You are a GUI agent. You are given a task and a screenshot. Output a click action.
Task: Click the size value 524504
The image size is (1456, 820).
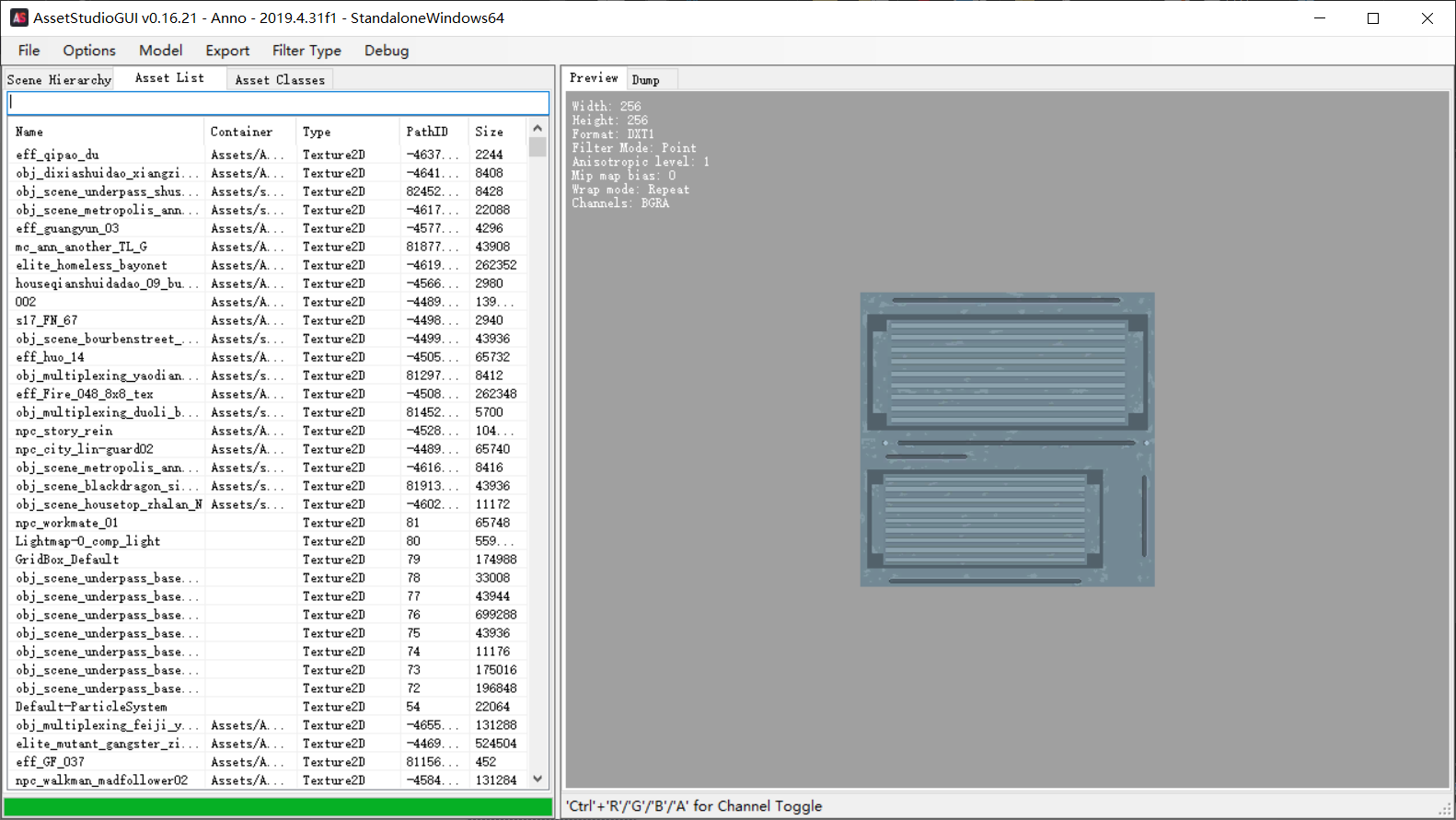[496, 744]
